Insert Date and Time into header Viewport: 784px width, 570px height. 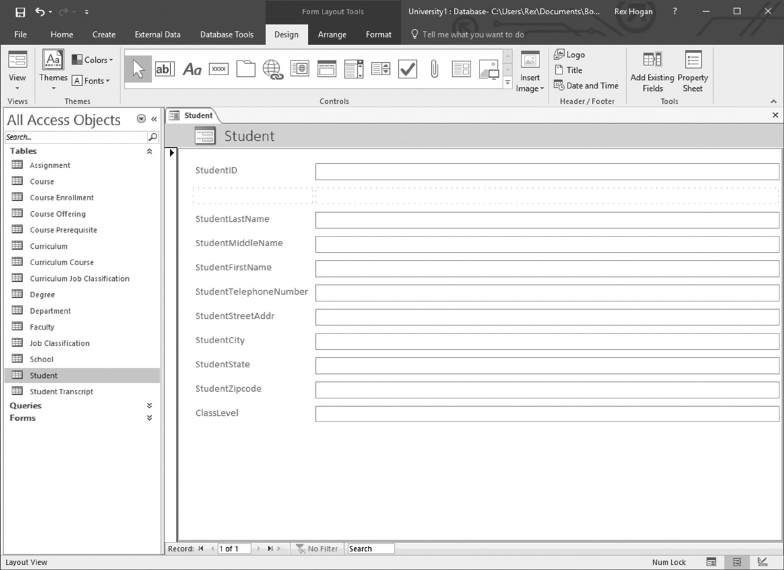586,86
